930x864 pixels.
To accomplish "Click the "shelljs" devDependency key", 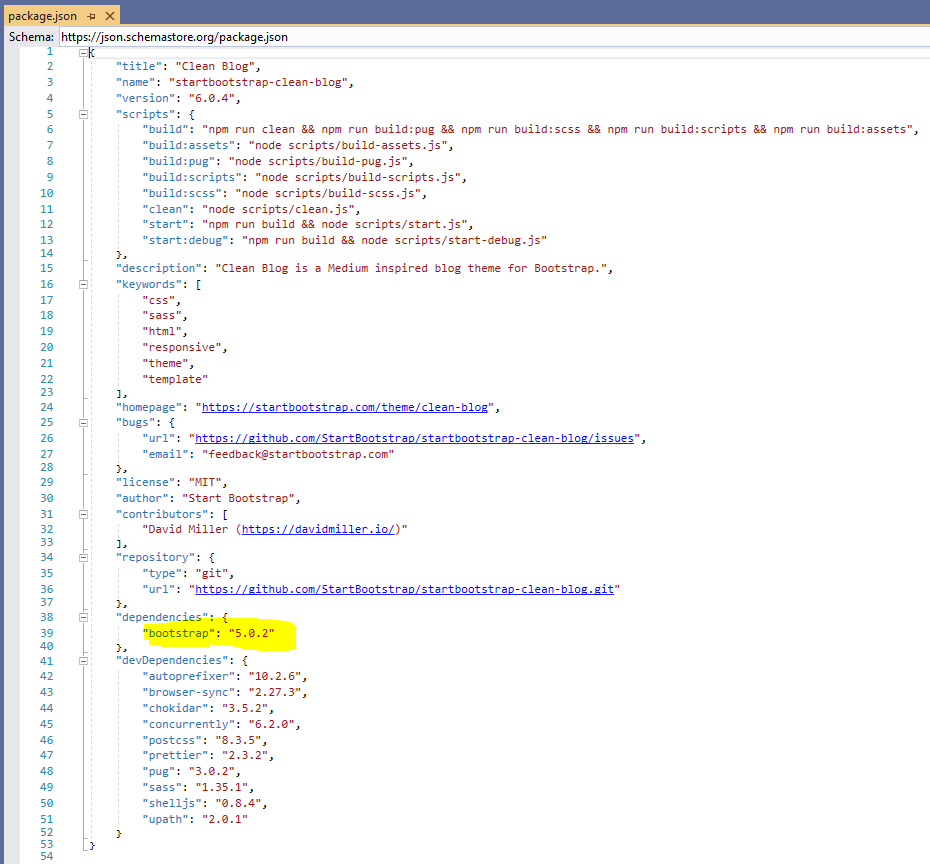I will click(172, 804).
